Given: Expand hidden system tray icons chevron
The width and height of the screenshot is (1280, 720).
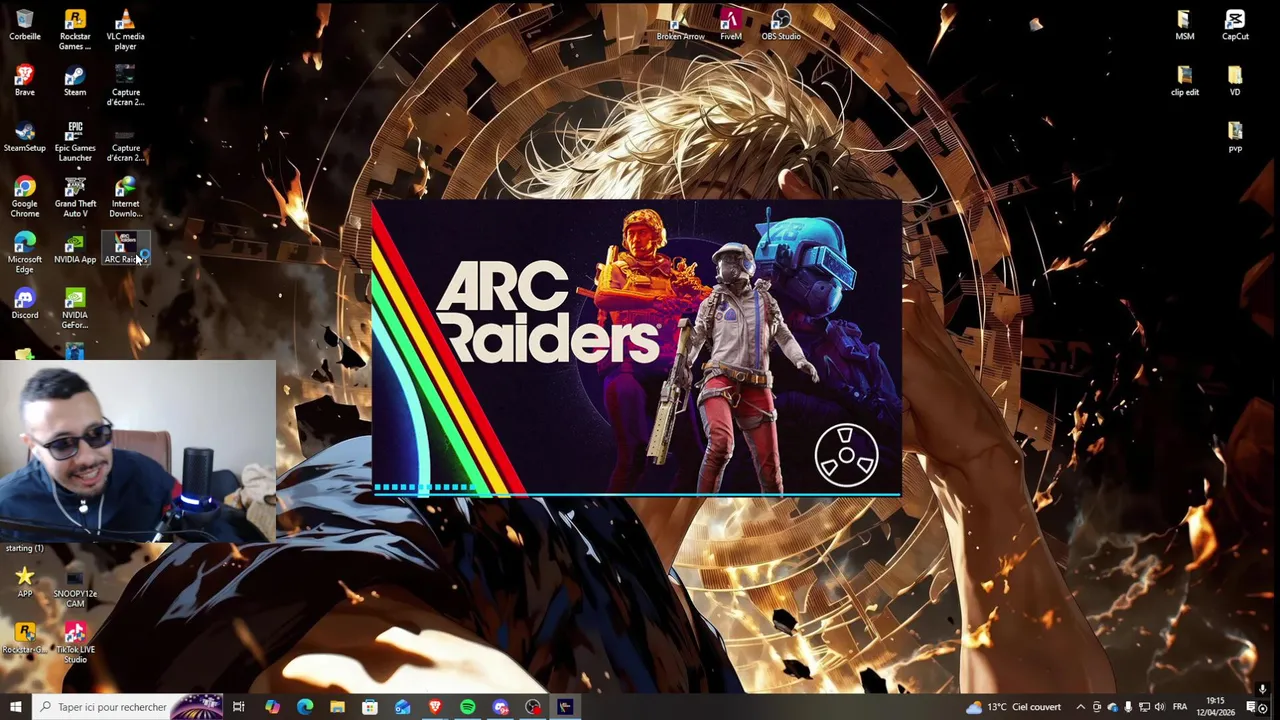Looking at the screenshot, I should [1080, 707].
